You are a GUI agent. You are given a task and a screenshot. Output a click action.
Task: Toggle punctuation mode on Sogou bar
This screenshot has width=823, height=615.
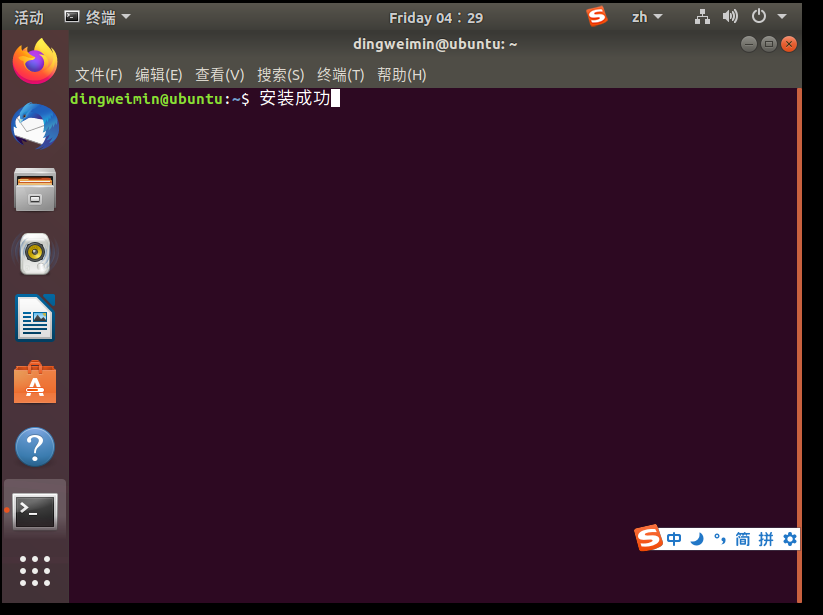click(720, 539)
